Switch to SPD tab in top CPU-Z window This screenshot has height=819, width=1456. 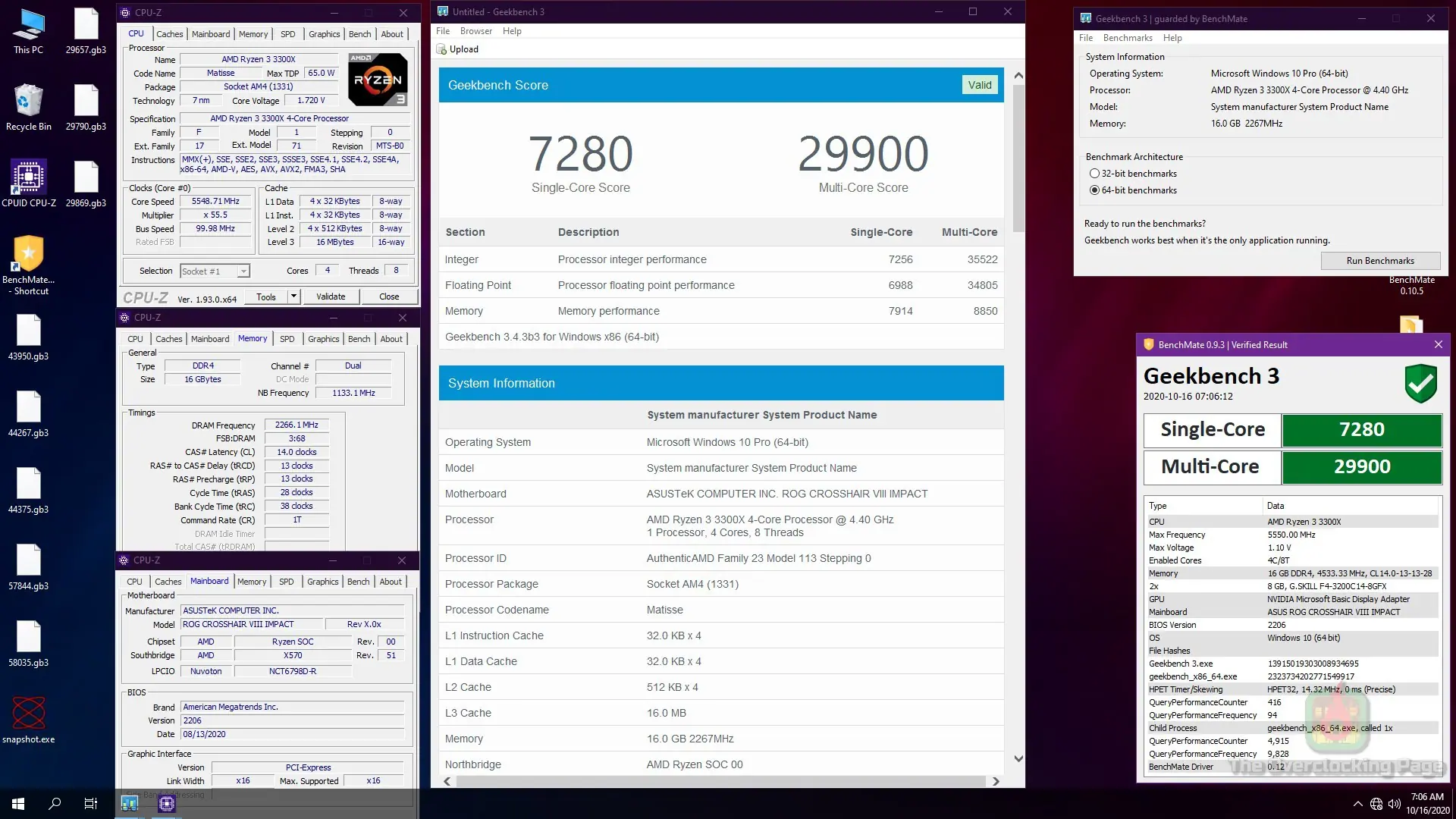287,34
